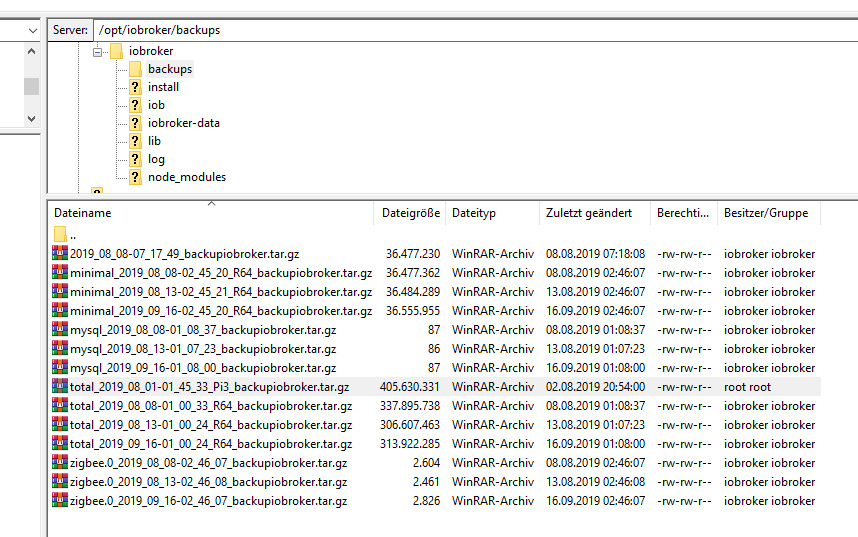Click archive icon of 2019_08_08-07_17_49_backupiobroker.tar.gz
Screen dimensions: 858x537
point(60,253)
